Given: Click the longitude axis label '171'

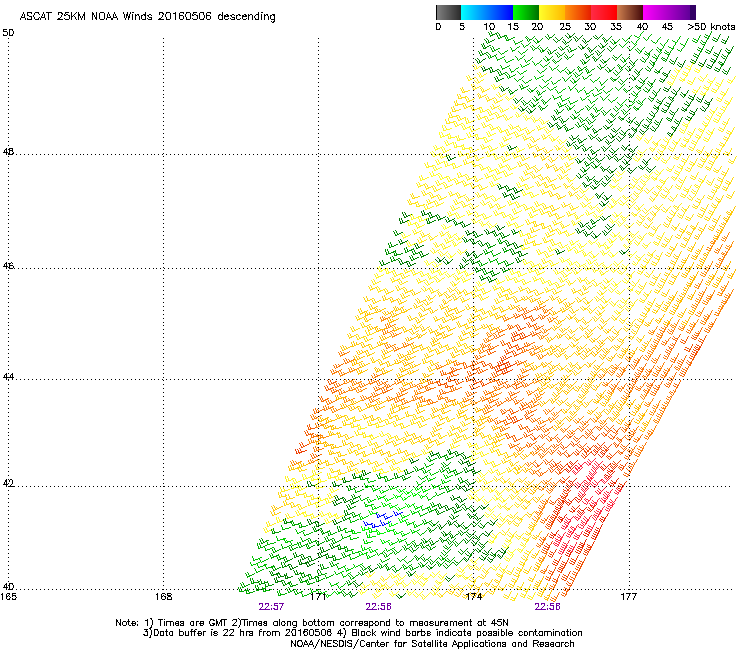Looking at the screenshot, I should [x=319, y=597].
